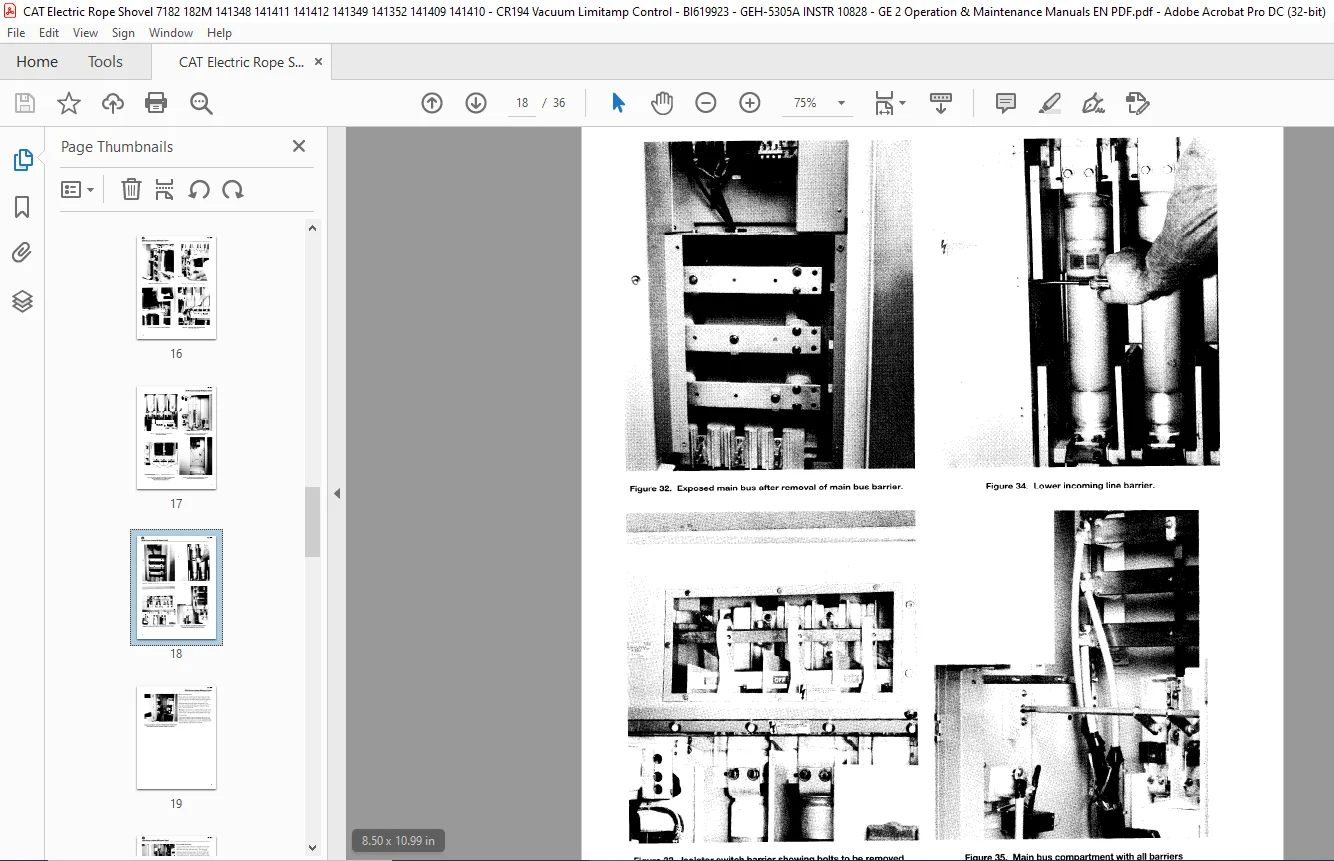1334x861 pixels.
Task: Open the thumbnails options dropdown menu
Action: (x=77, y=189)
